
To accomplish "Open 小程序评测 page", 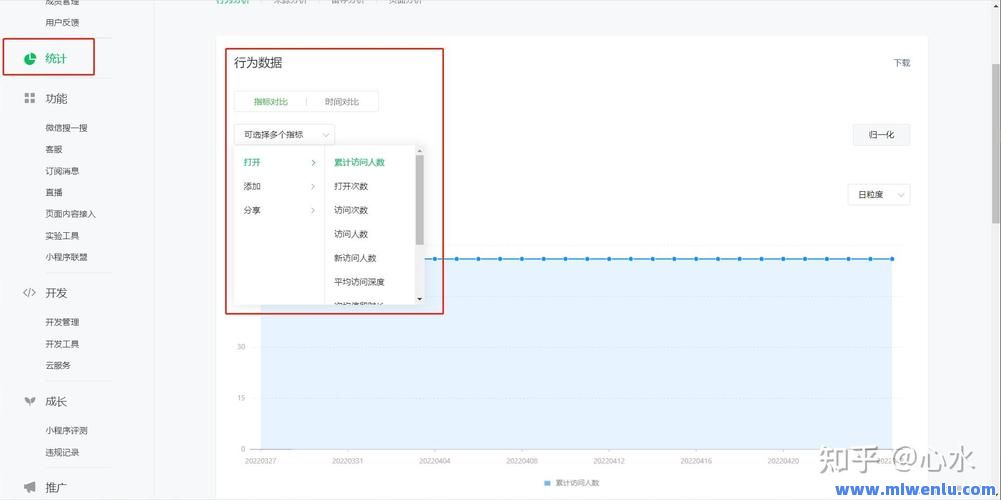I will pos(66,430).
